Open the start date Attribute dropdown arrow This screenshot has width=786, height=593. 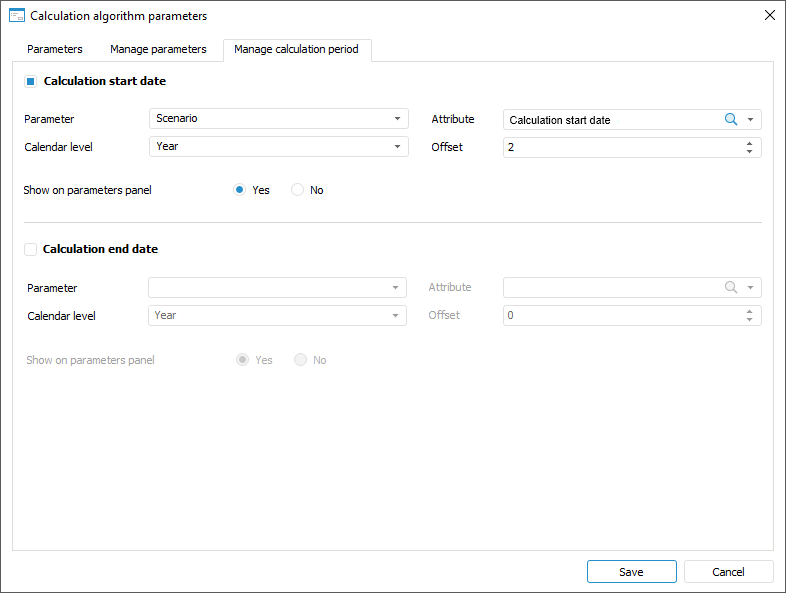(x=750, y=119)
